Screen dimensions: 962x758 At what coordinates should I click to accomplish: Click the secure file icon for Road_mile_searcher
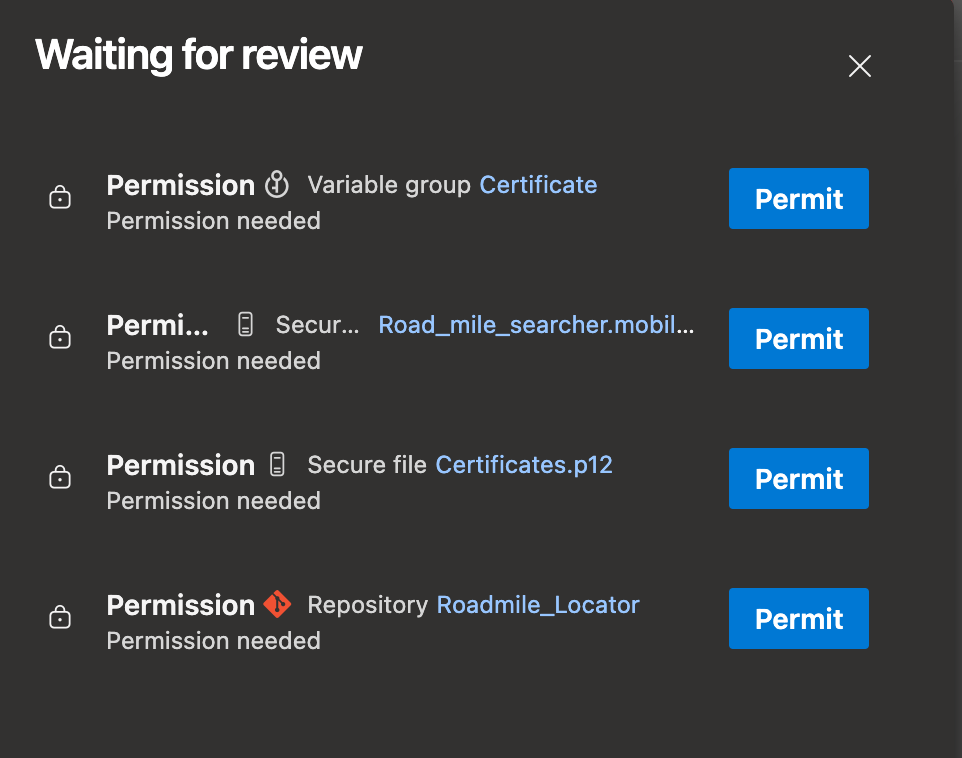tap(246, 325)
